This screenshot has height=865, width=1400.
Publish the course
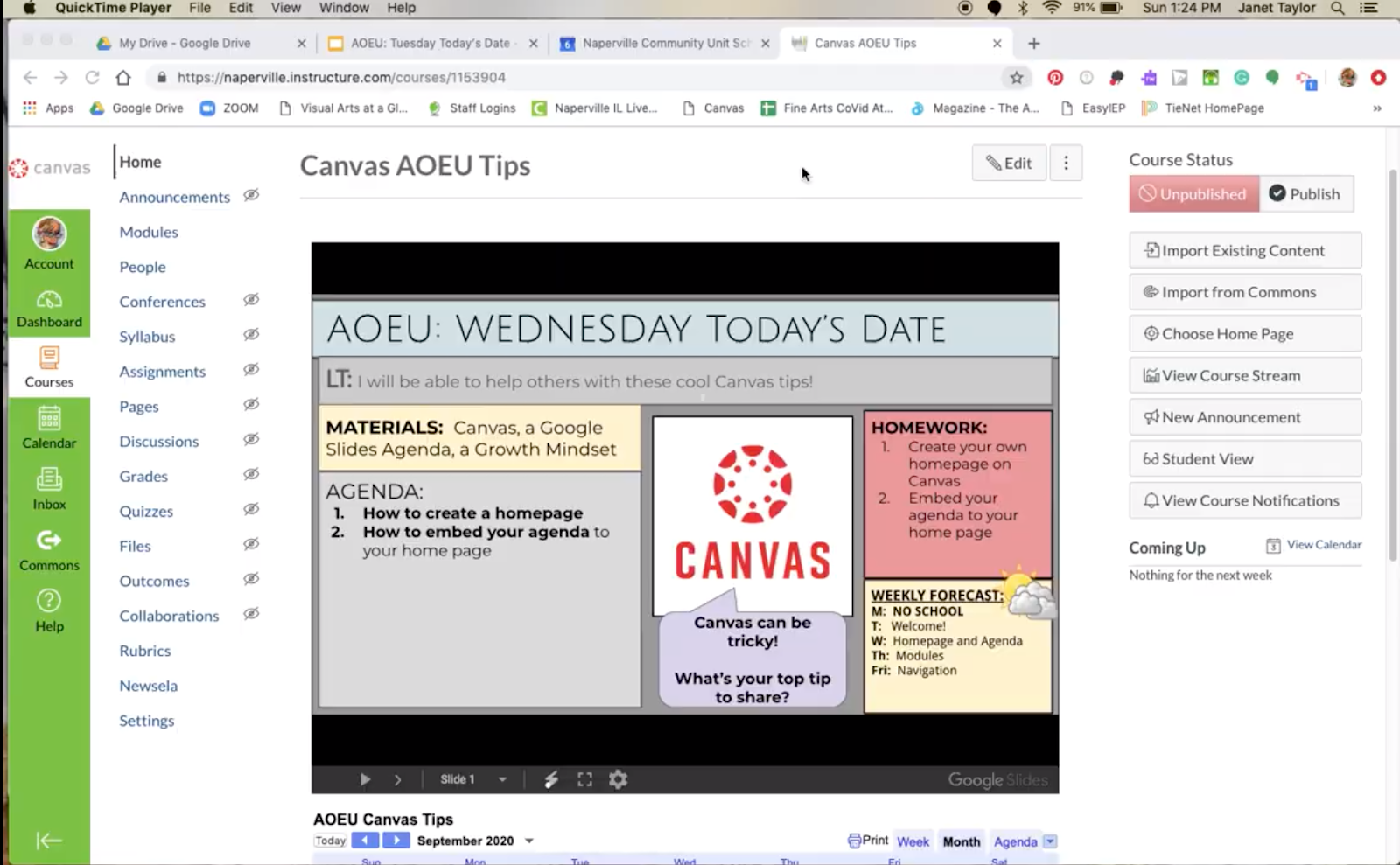1305,194
